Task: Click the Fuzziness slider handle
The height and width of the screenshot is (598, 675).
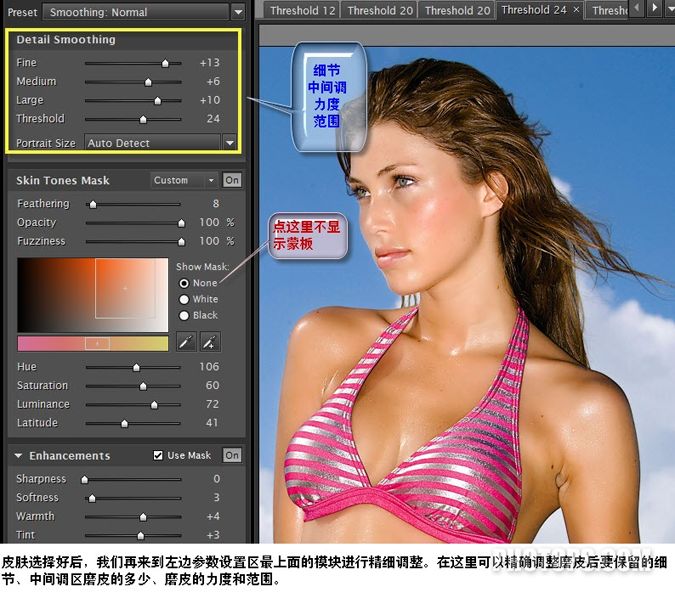Action: point(181,242)
